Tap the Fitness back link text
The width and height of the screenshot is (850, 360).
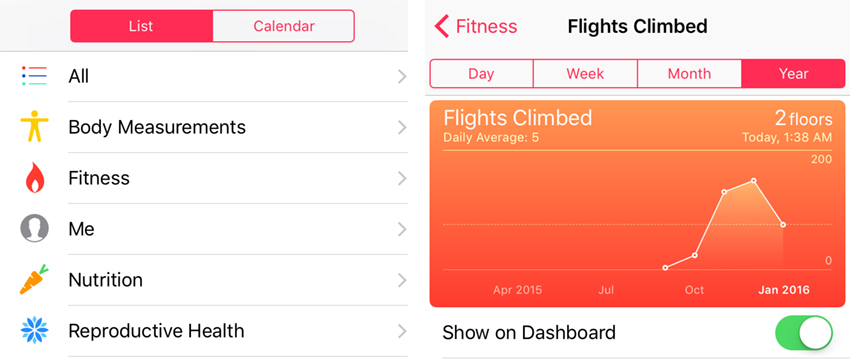(x=486, y=26)
